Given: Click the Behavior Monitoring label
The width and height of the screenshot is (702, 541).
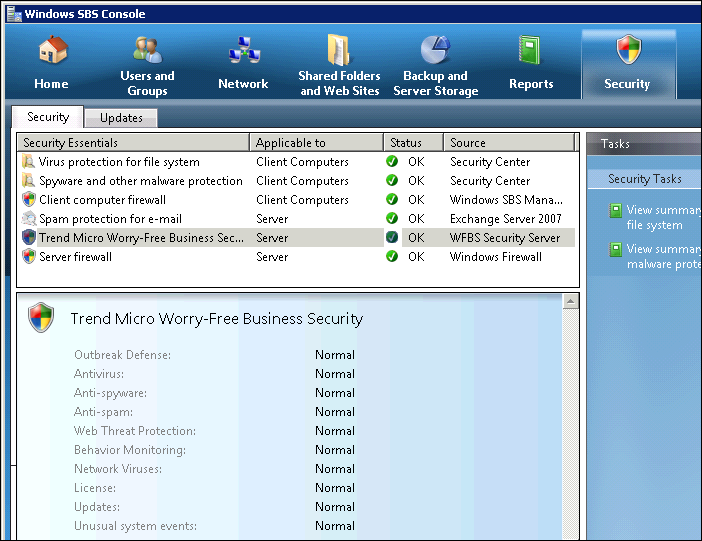Looking at the screenshot, I should point(130,450).
